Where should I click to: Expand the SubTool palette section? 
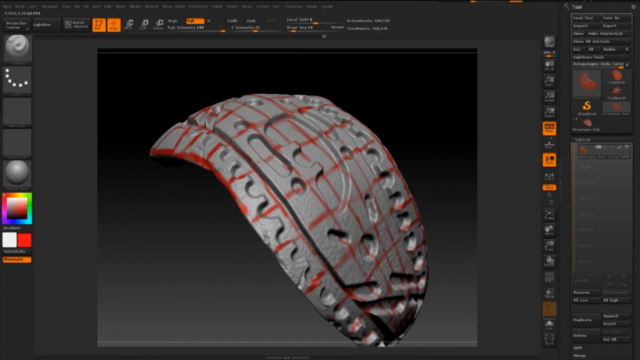582,140
